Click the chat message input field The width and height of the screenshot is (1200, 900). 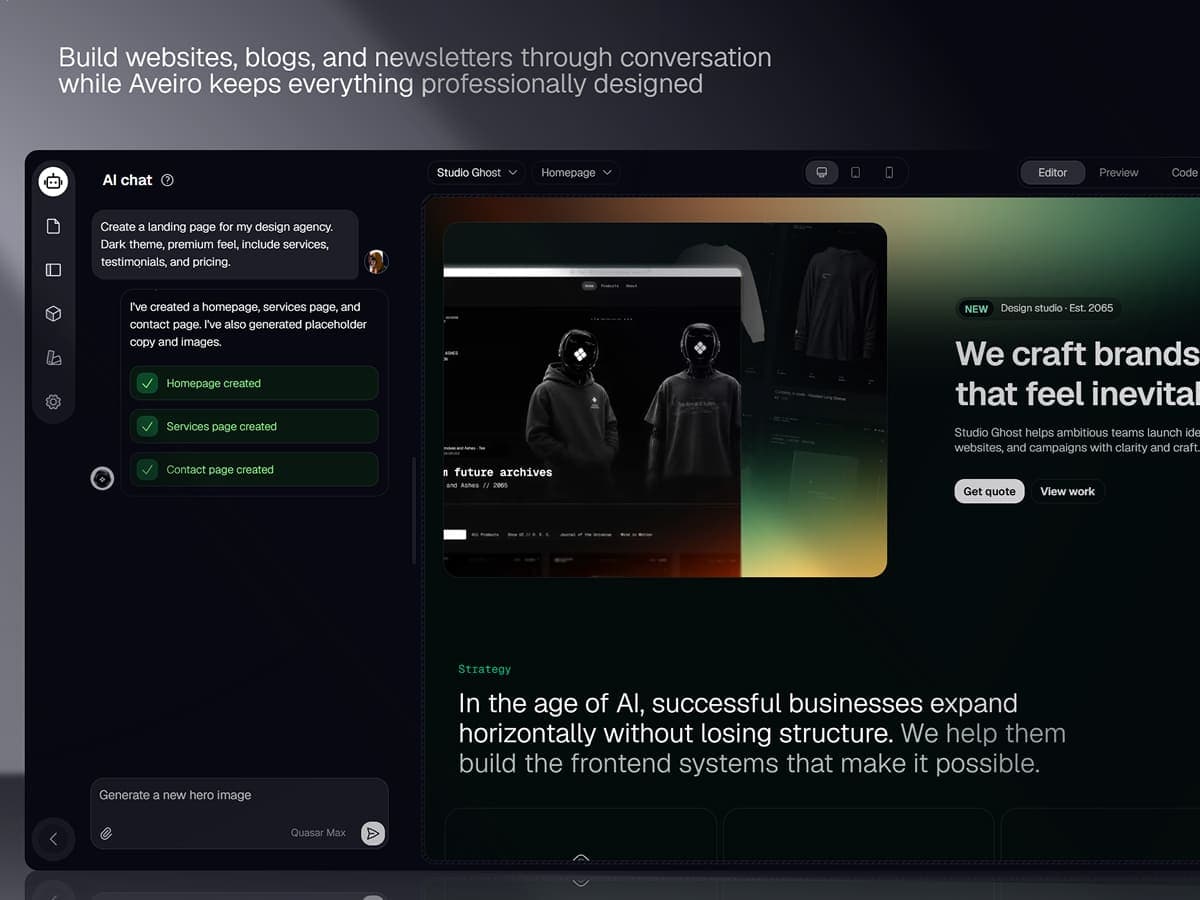(240, 813)
